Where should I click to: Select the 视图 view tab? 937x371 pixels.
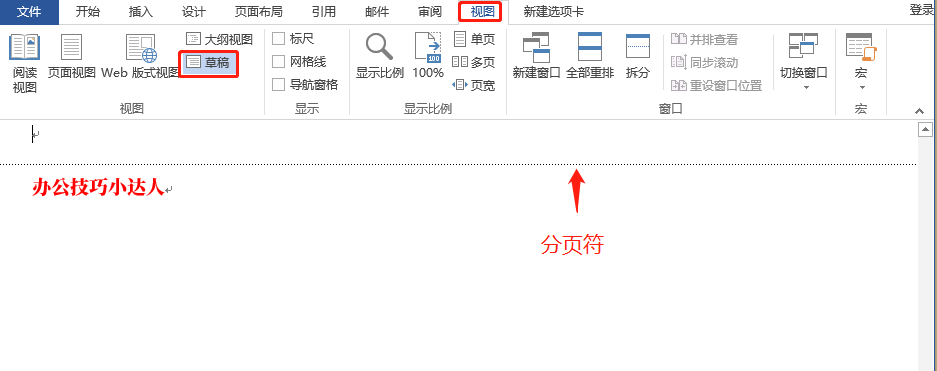click(482, 11)
